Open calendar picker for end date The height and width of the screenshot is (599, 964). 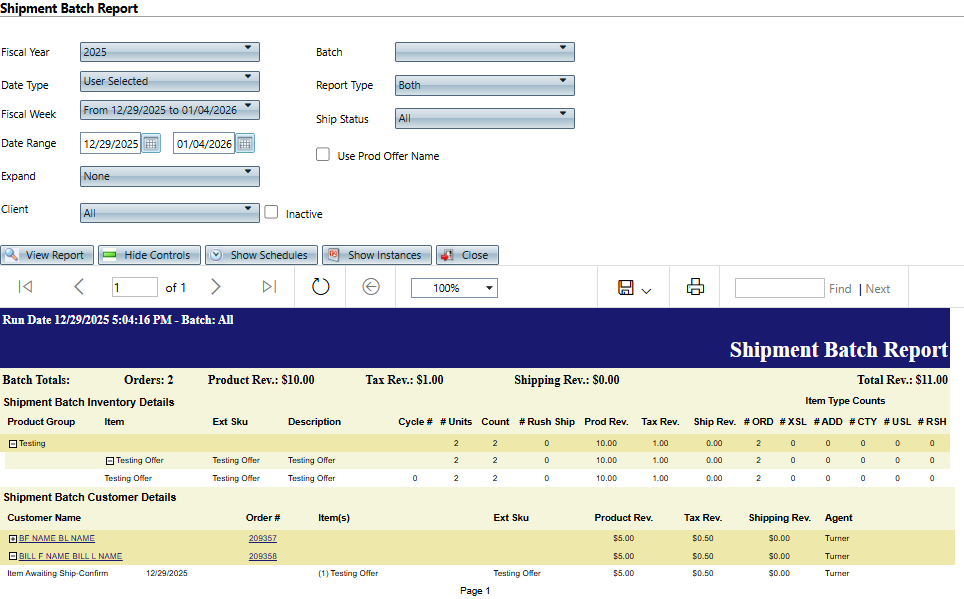click(245, 144)
